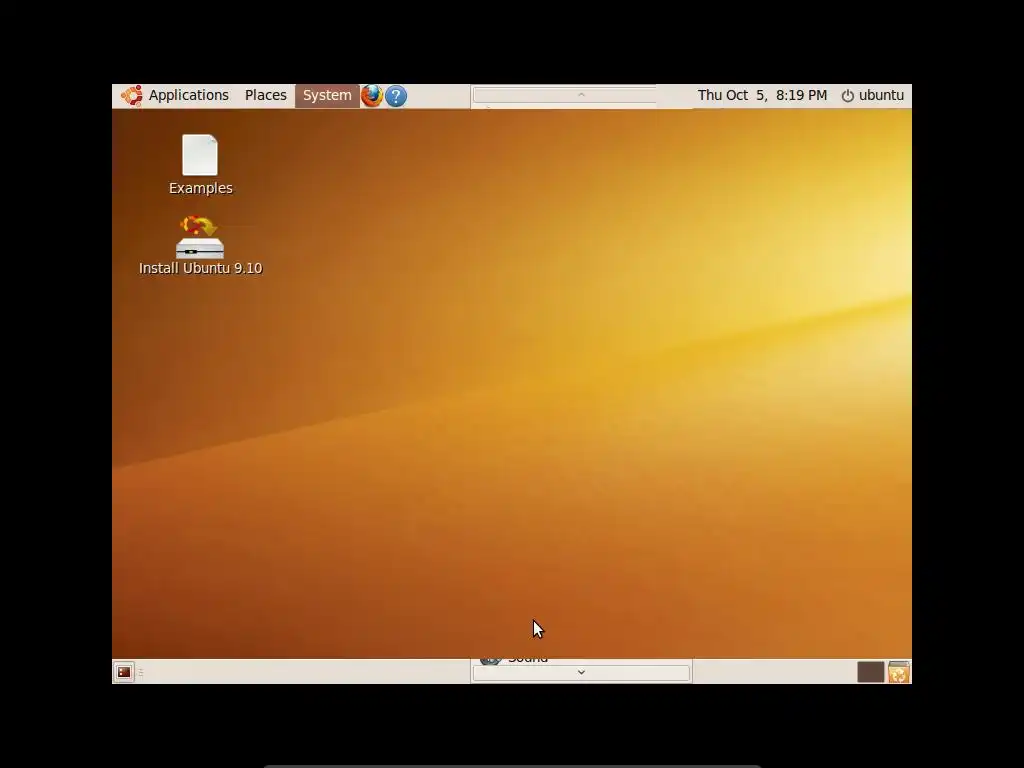Open the Places menu
The width and height of the screenshot is (1024, 768).
(265, 95)
